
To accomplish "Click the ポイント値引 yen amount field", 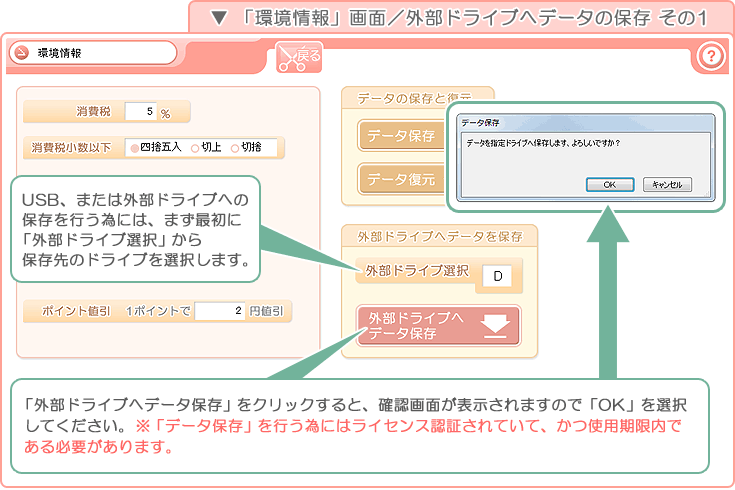I will [220, 311].
